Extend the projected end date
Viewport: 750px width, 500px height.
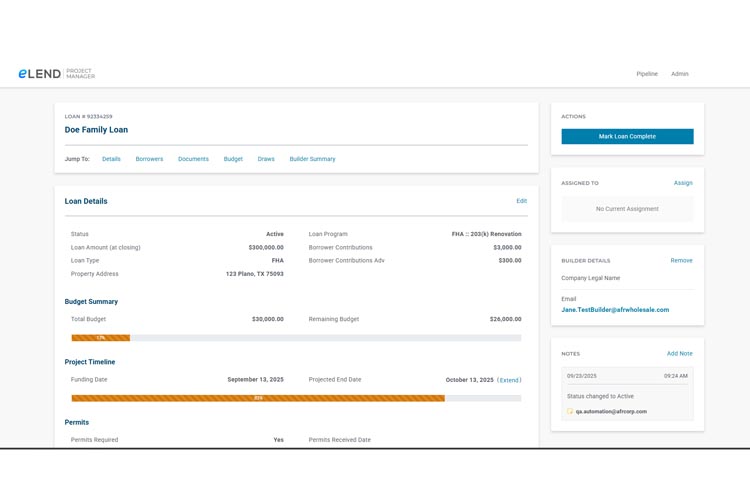click(x=509, y=380)
